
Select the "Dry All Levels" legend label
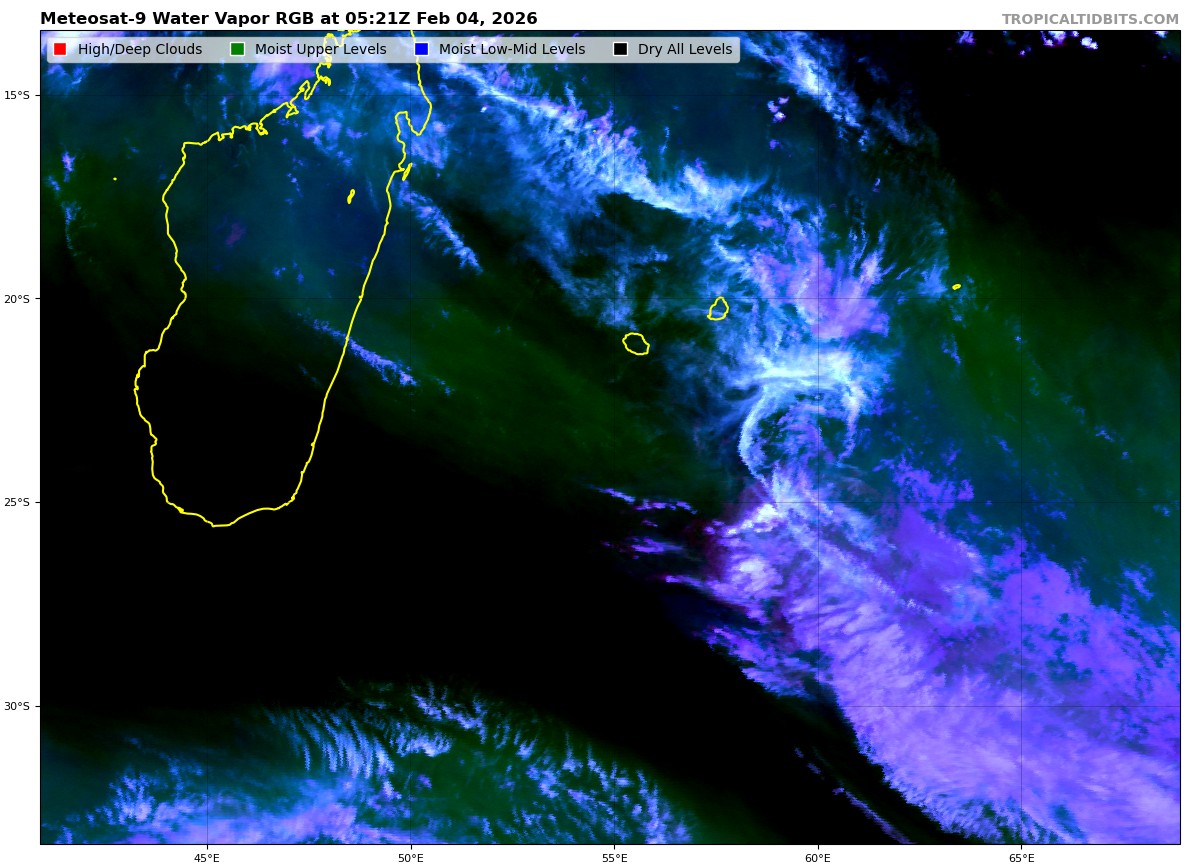[x=684, y=49]
